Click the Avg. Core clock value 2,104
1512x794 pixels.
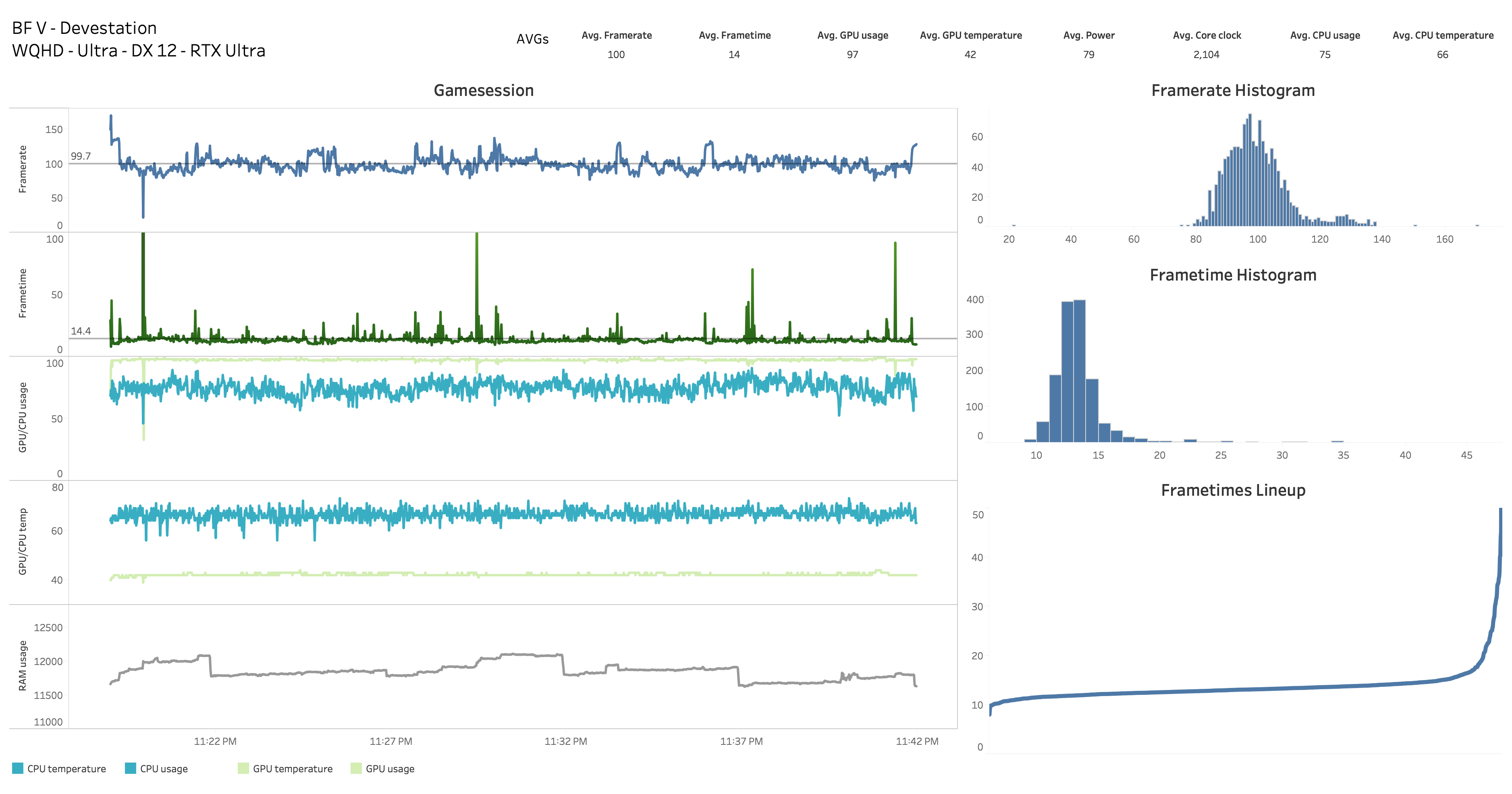point(1206,54)
